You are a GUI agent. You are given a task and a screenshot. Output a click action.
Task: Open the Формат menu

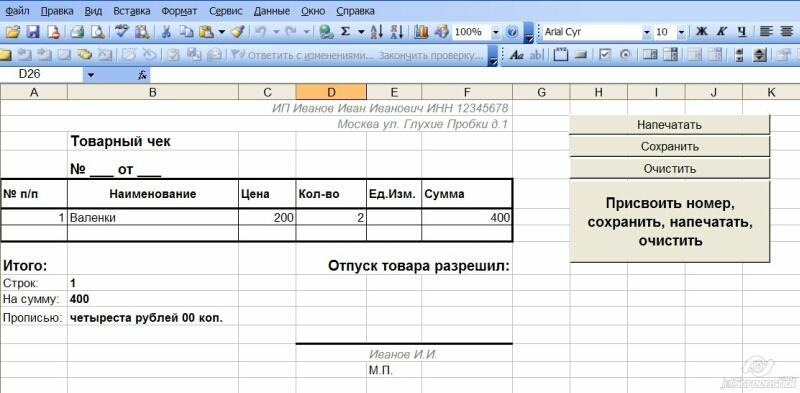click(x=179, y=11)
